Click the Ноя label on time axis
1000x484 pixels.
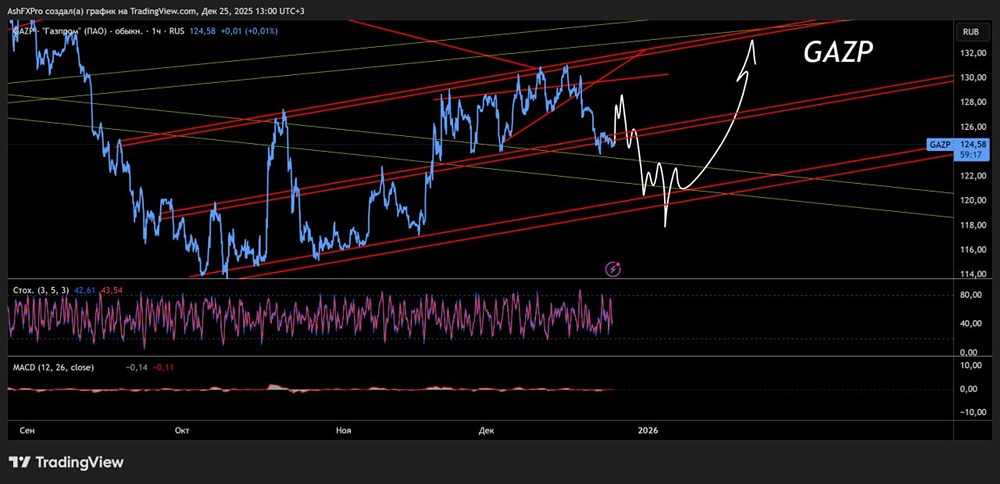click(344, 431)
